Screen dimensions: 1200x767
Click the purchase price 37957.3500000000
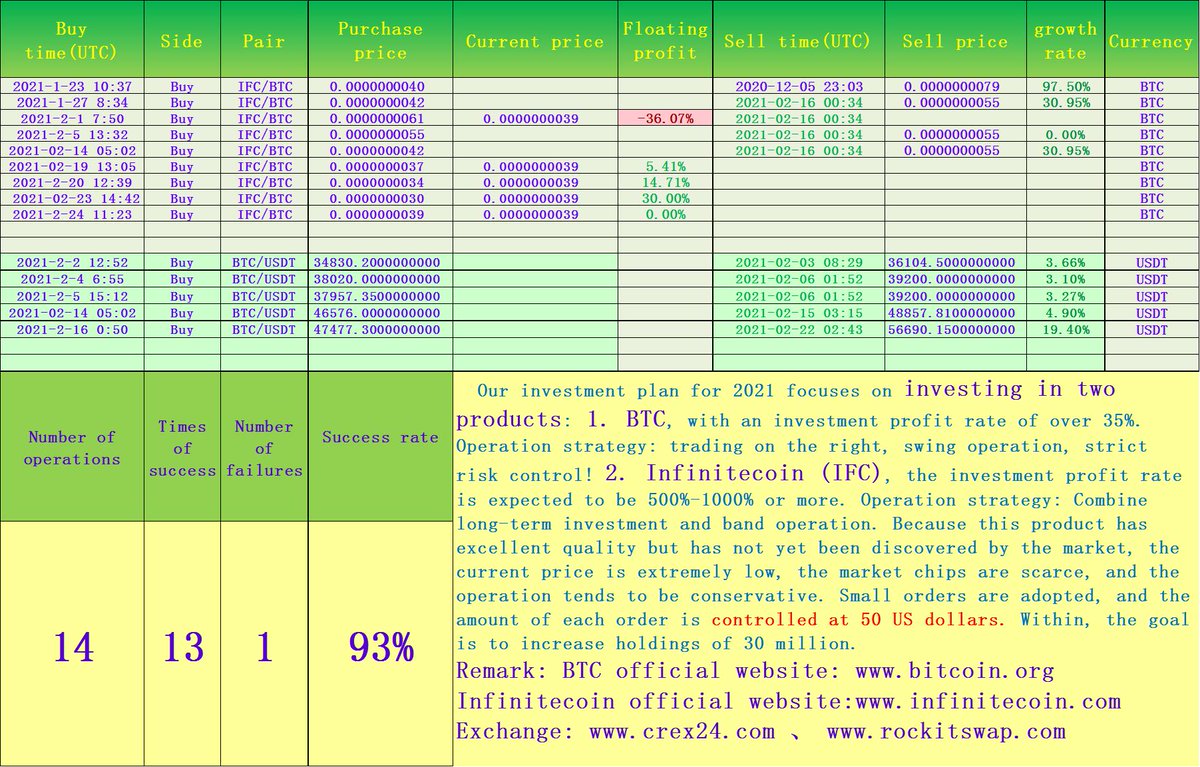(x=380, y=296)
